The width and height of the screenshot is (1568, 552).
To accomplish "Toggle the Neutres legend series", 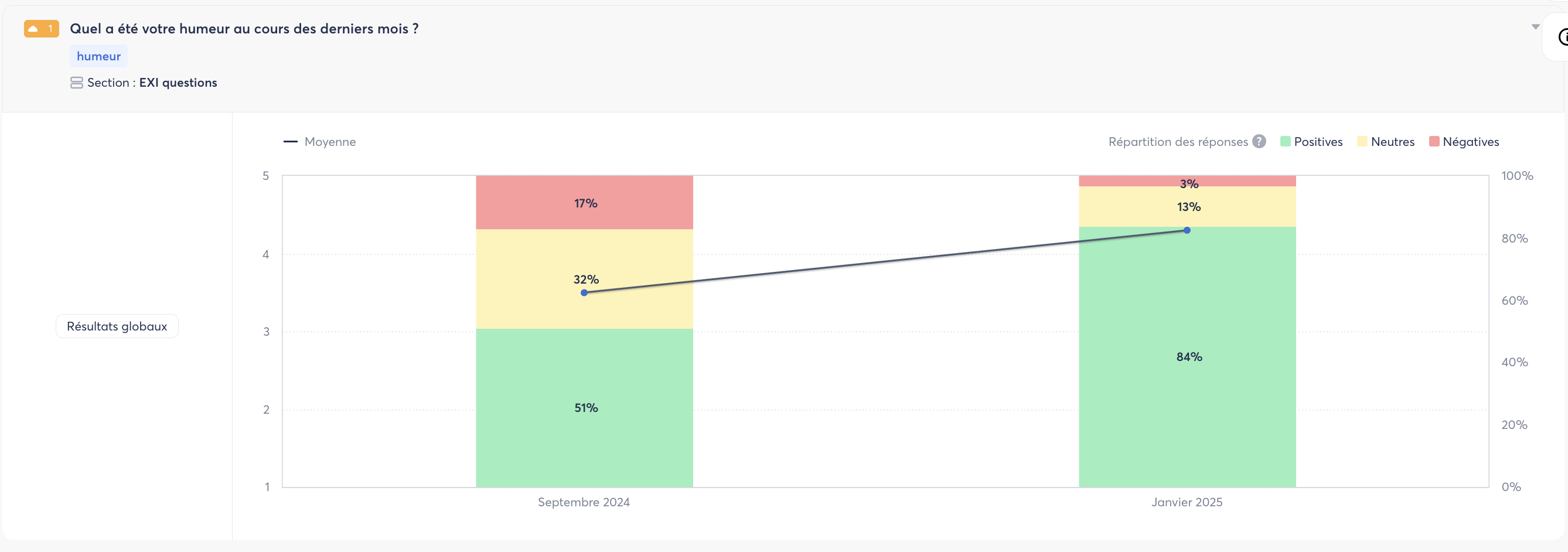I will [1385, 142].
